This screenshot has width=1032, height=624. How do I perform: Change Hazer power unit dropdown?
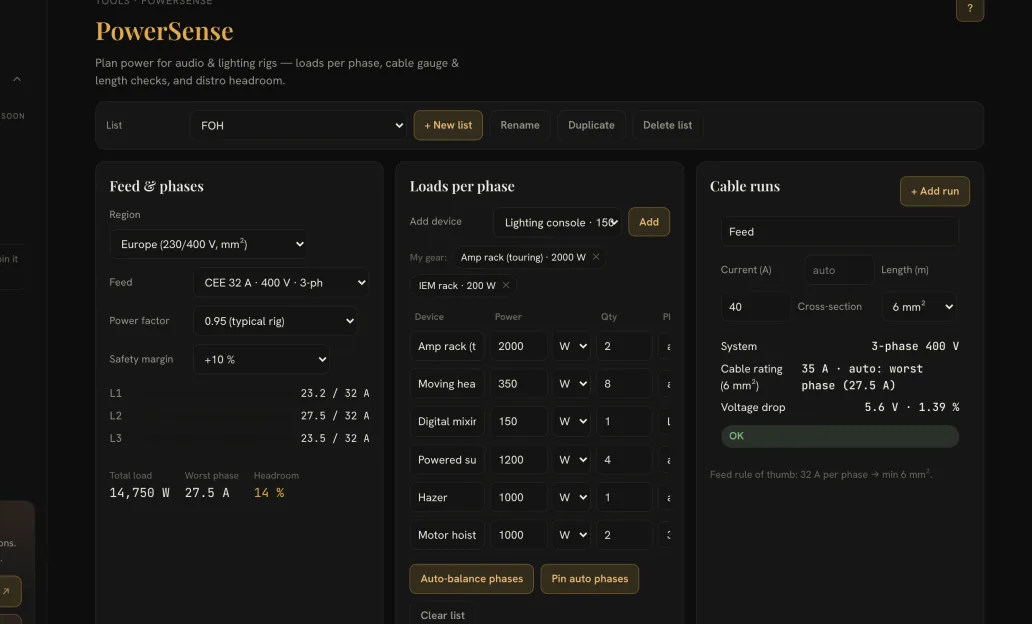(571, 497)
